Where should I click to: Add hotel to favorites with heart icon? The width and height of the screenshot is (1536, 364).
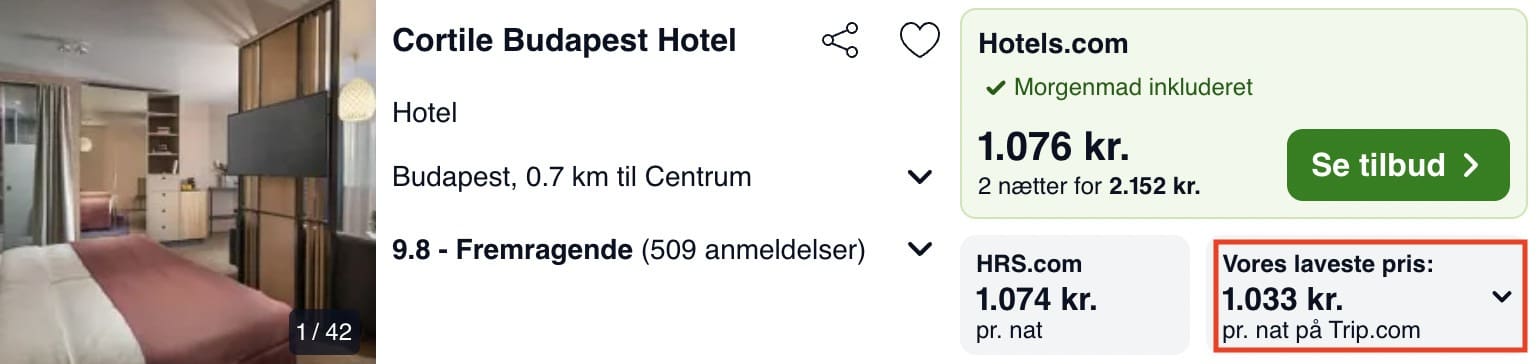[x=919, y=41]
